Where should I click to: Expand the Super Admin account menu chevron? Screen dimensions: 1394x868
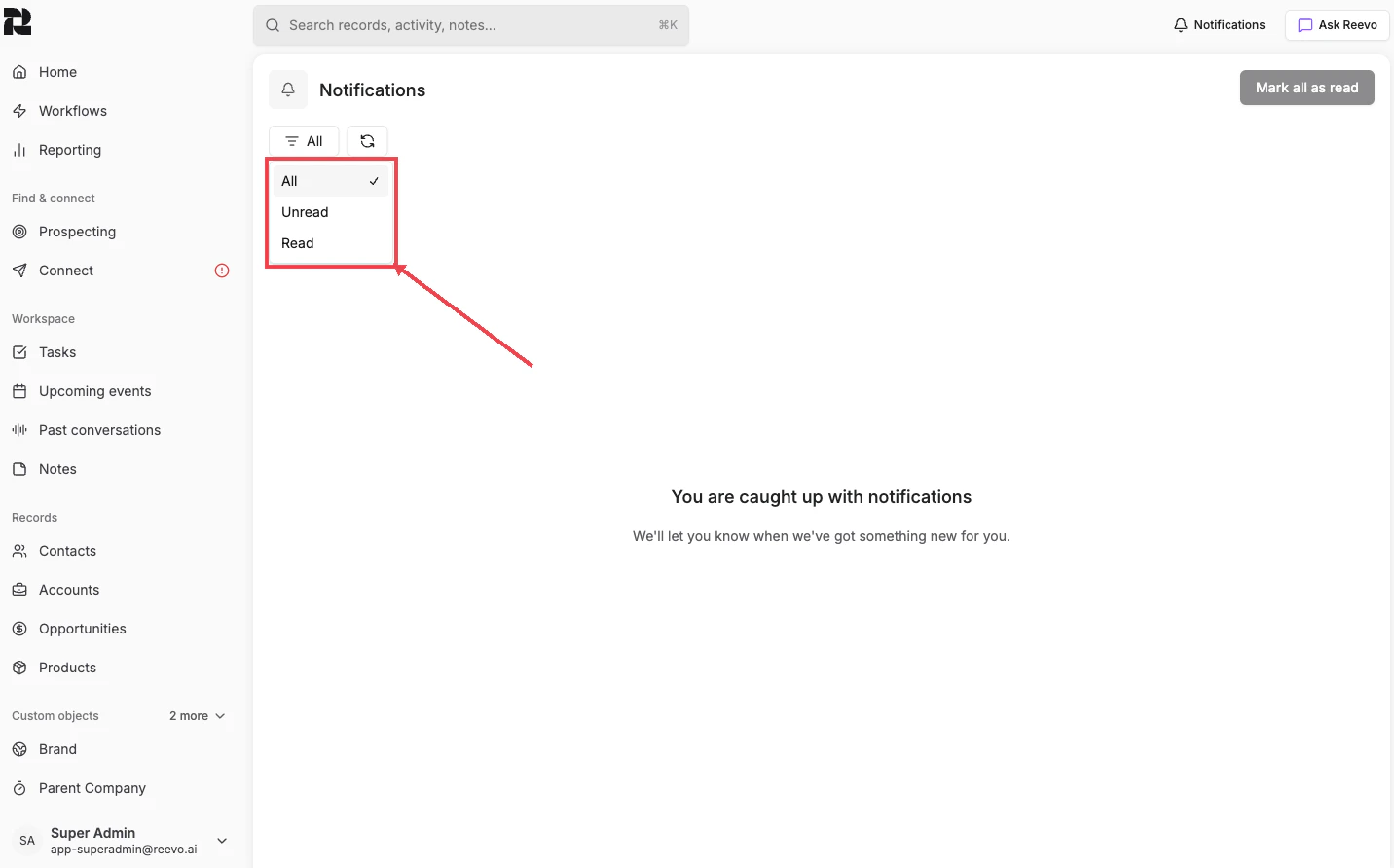click(222, 841)
